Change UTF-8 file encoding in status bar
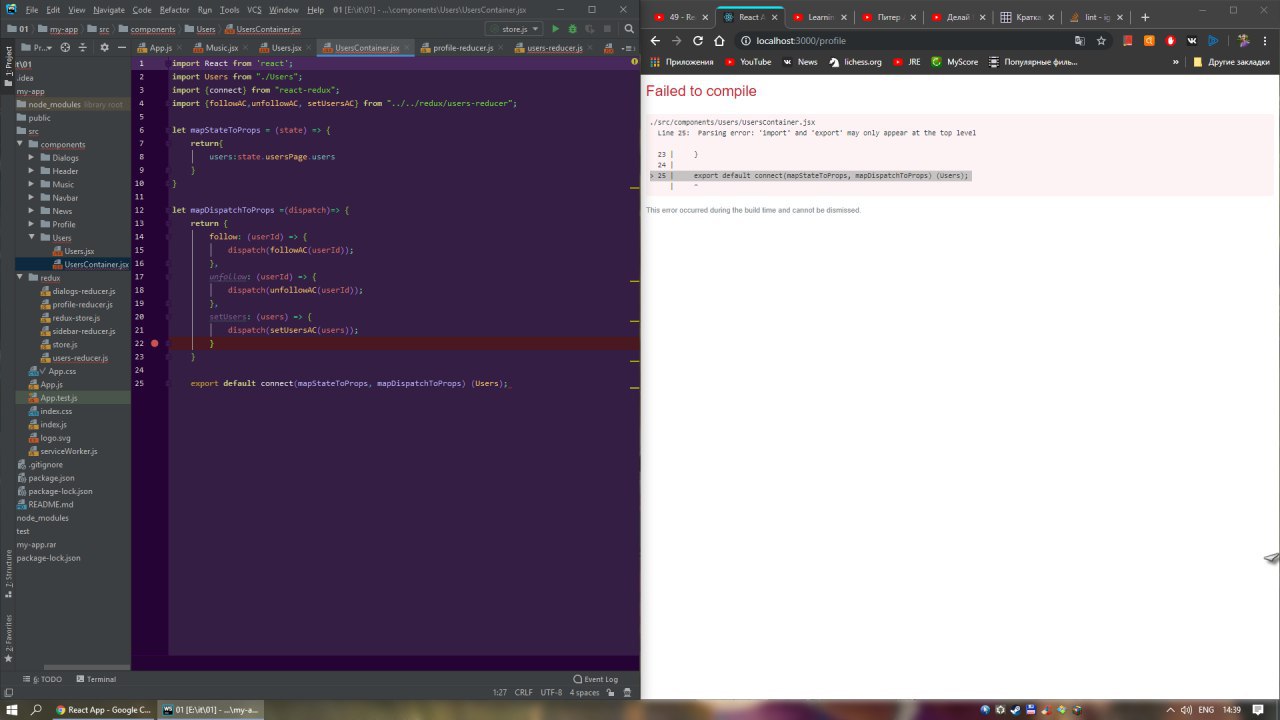 [551, 692]
